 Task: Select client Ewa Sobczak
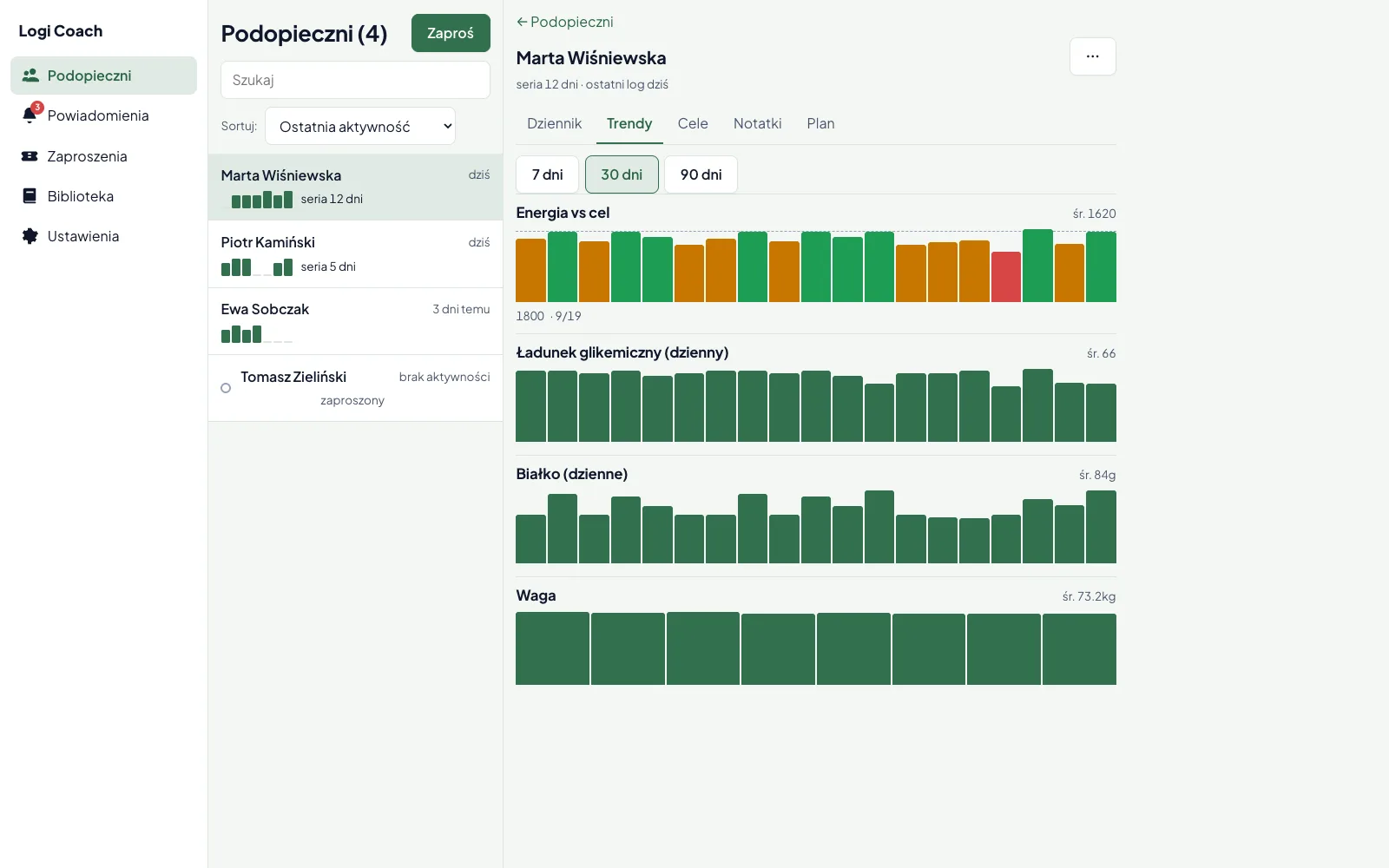[x=356, y=321]
